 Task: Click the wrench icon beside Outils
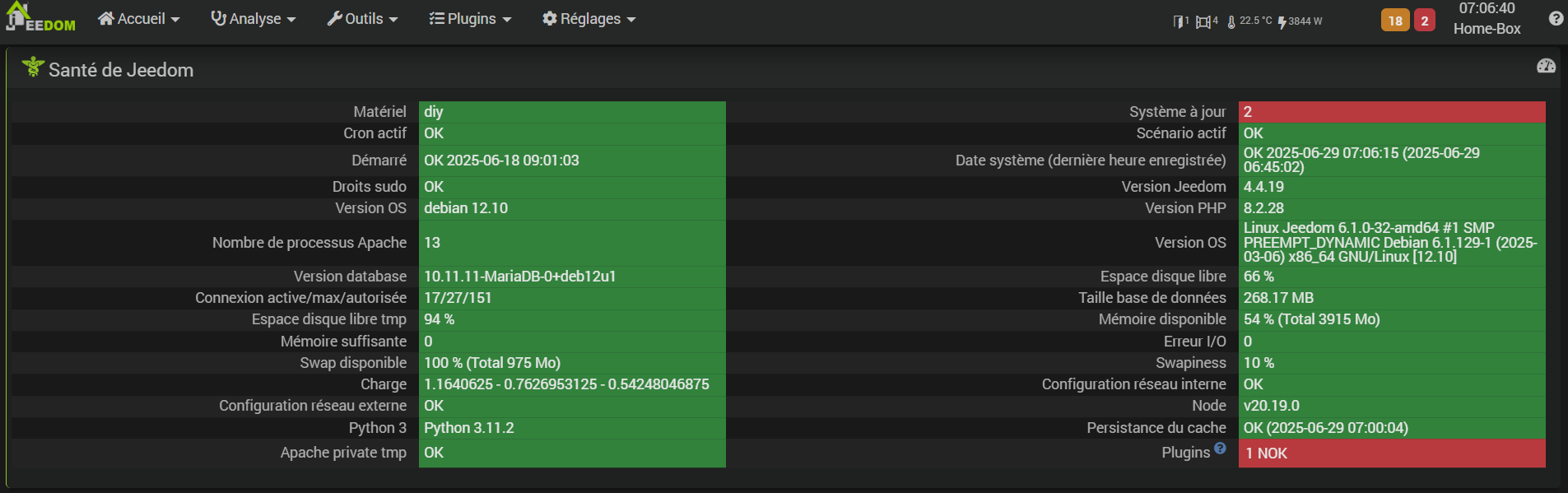[334, 18]
